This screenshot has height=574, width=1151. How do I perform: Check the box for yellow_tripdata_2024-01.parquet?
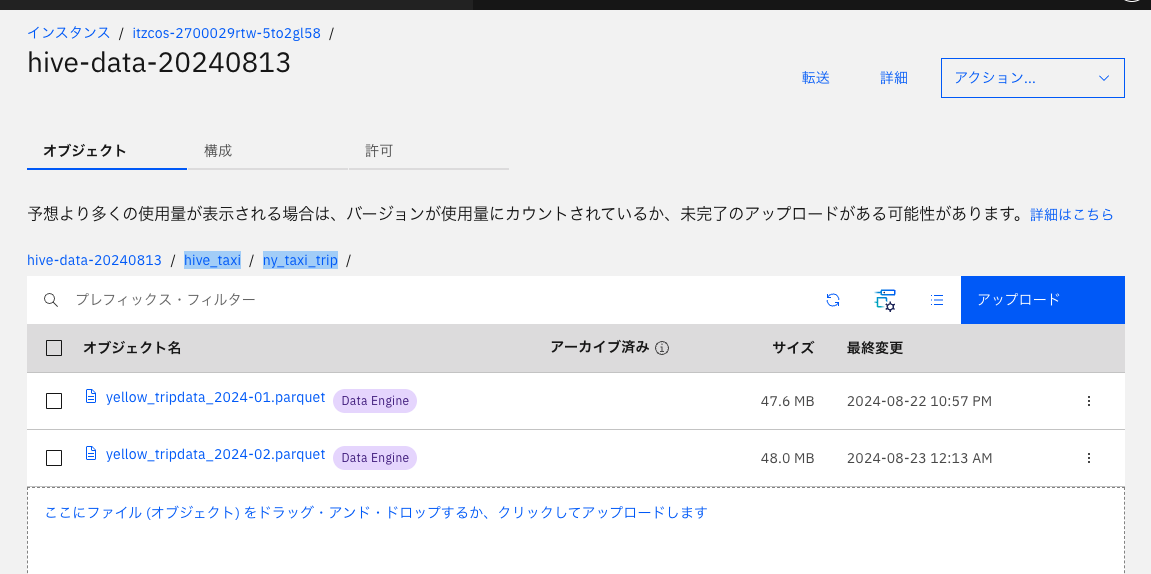54,401
